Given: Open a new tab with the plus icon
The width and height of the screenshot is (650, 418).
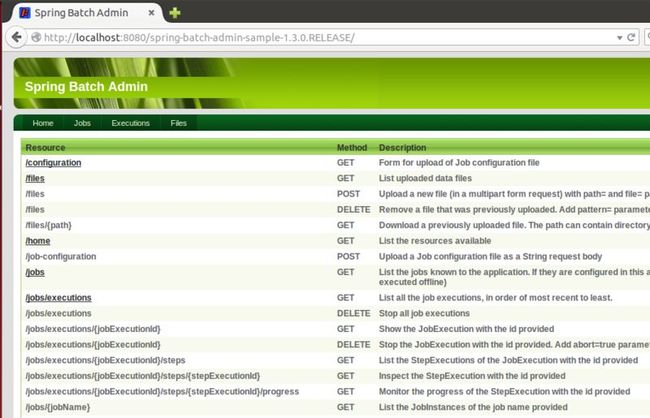Looking at the screenshot, I should 175,13.
